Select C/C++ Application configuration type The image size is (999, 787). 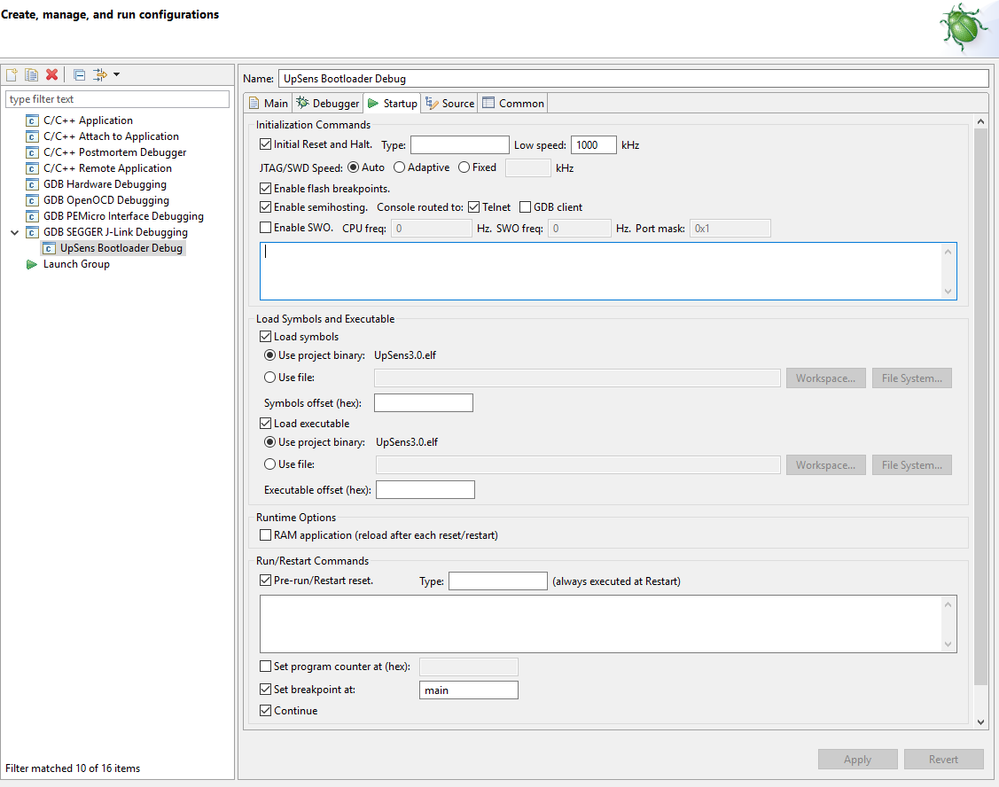click(x=88, y=120)
